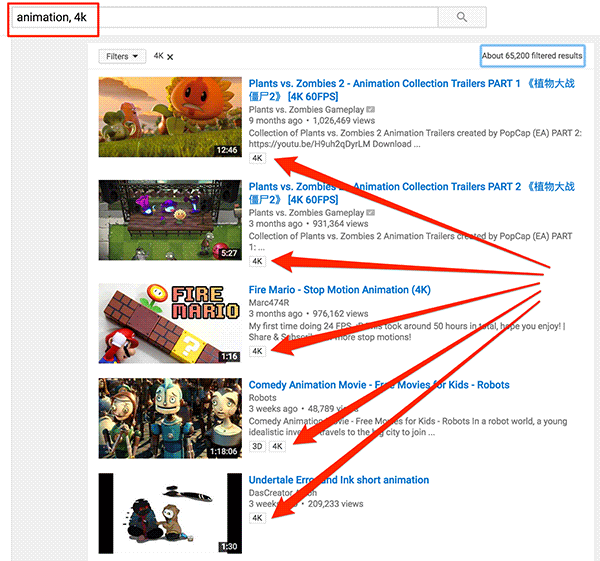Open Fire Mario - Stop Motion Animation title

[339, 290]
